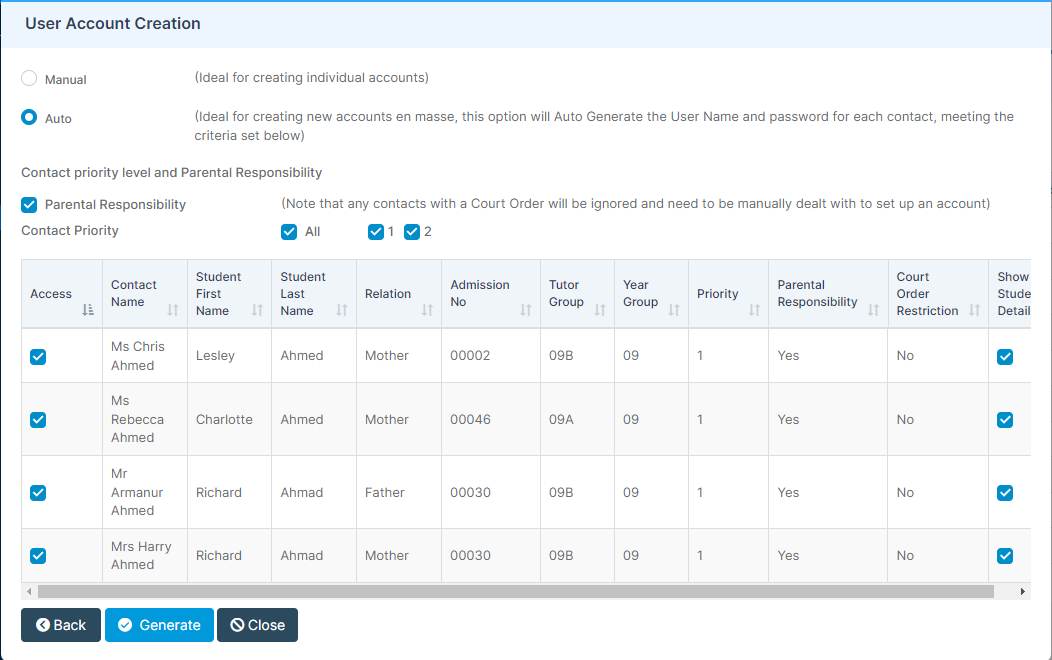Click the Student Last Name header text
The image size is (1052, 660).
303,294
